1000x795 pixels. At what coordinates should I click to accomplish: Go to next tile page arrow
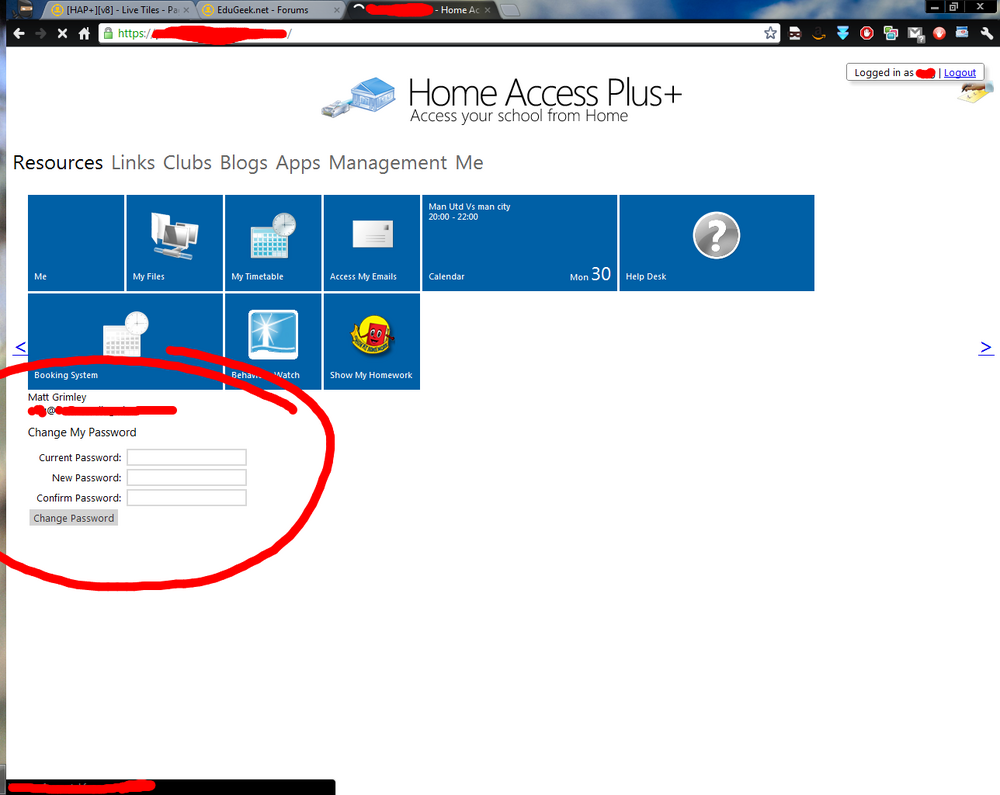(986, 347)
